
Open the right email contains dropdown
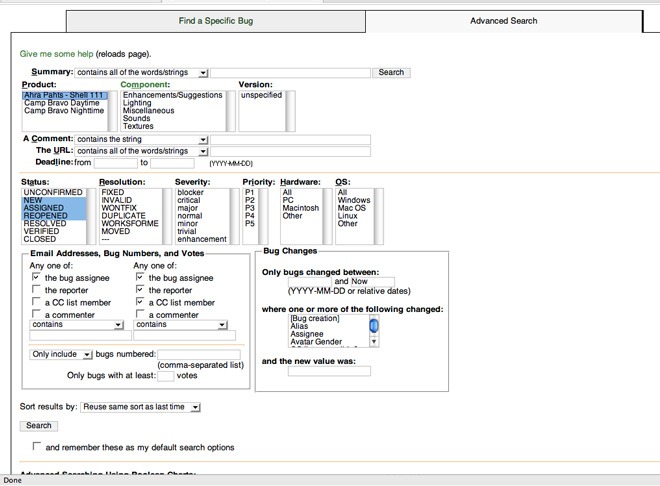[181, 325]
